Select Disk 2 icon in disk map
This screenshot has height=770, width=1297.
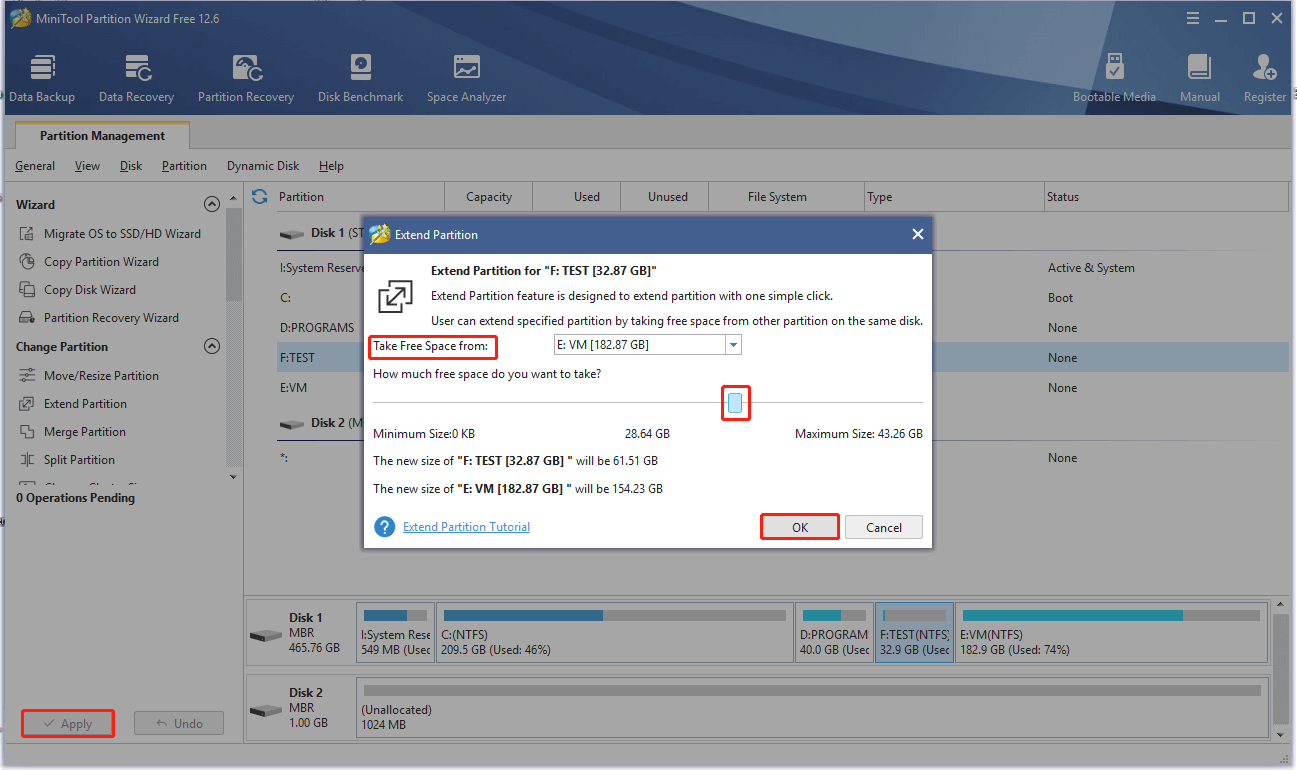pos(266,710)
